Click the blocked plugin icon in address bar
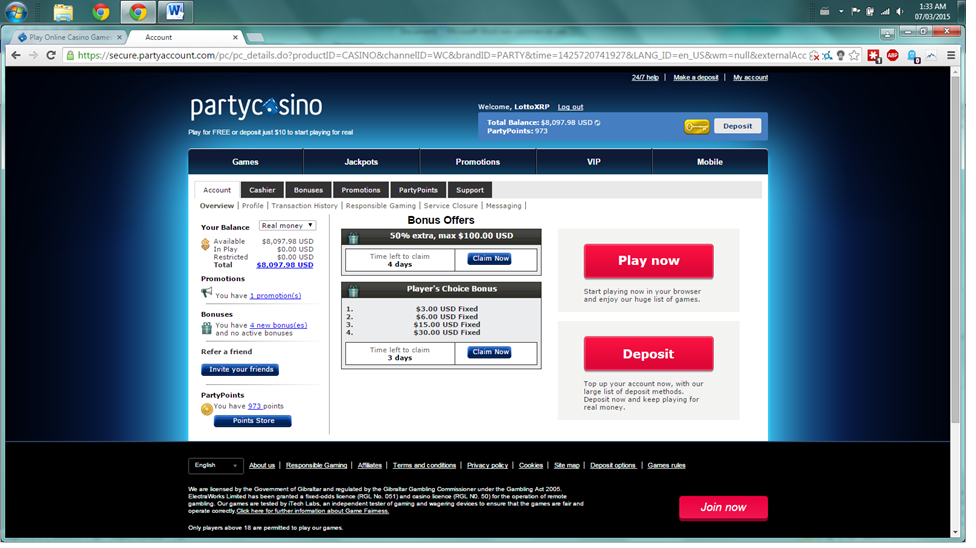The image size is (976, 548). tap(814, 56)
